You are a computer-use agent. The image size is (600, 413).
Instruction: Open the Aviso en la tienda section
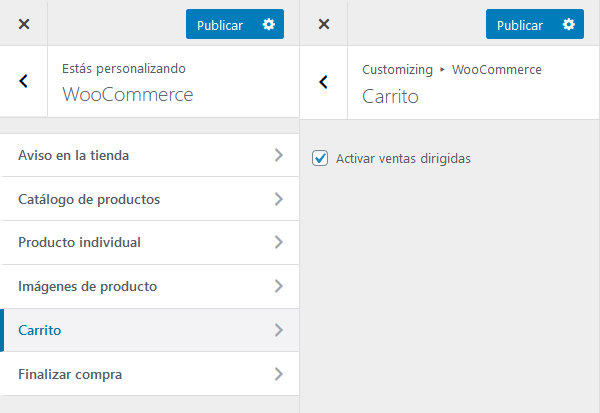pos(73,155)
